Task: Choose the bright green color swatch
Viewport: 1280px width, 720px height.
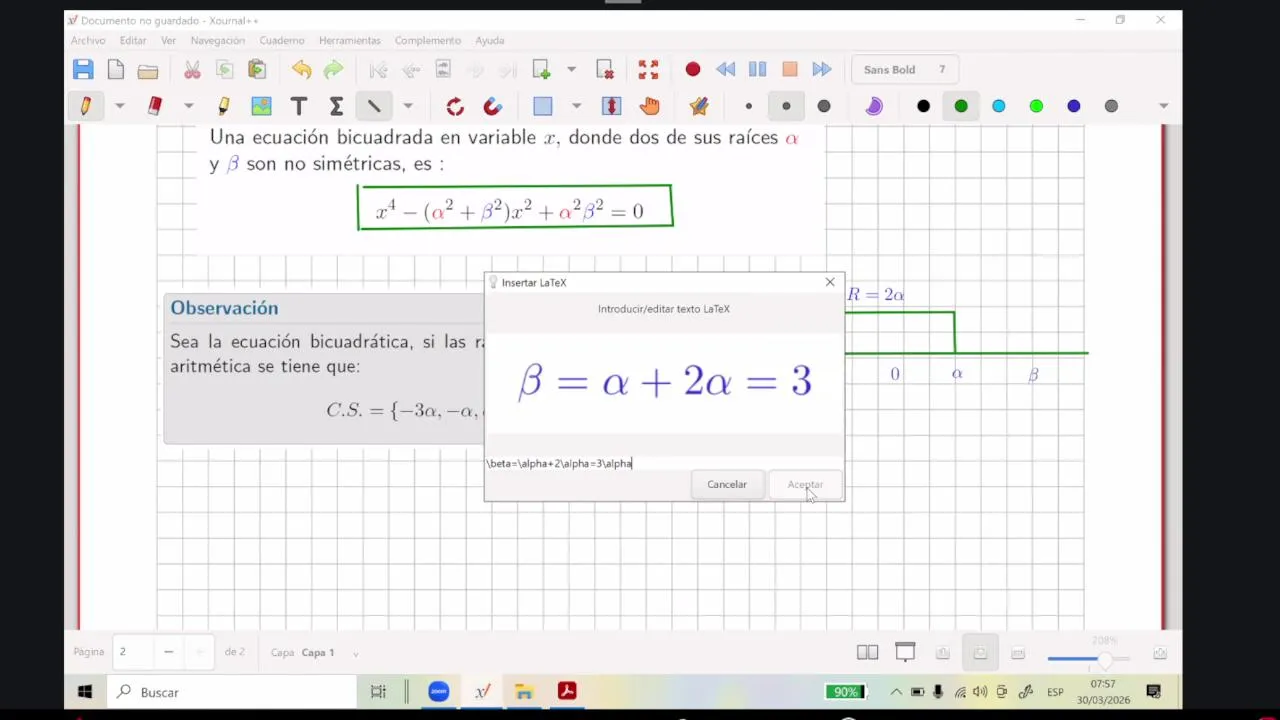Action: pos(1036,106)
